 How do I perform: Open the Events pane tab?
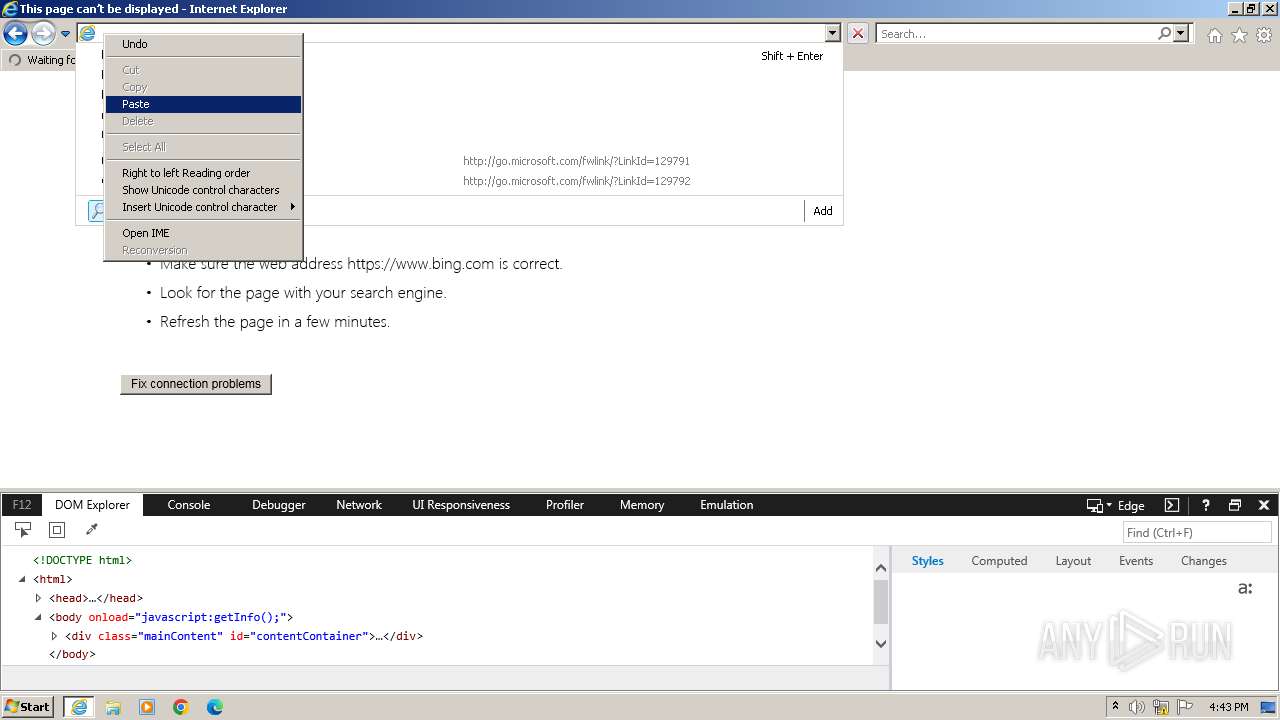[1136, 561]
